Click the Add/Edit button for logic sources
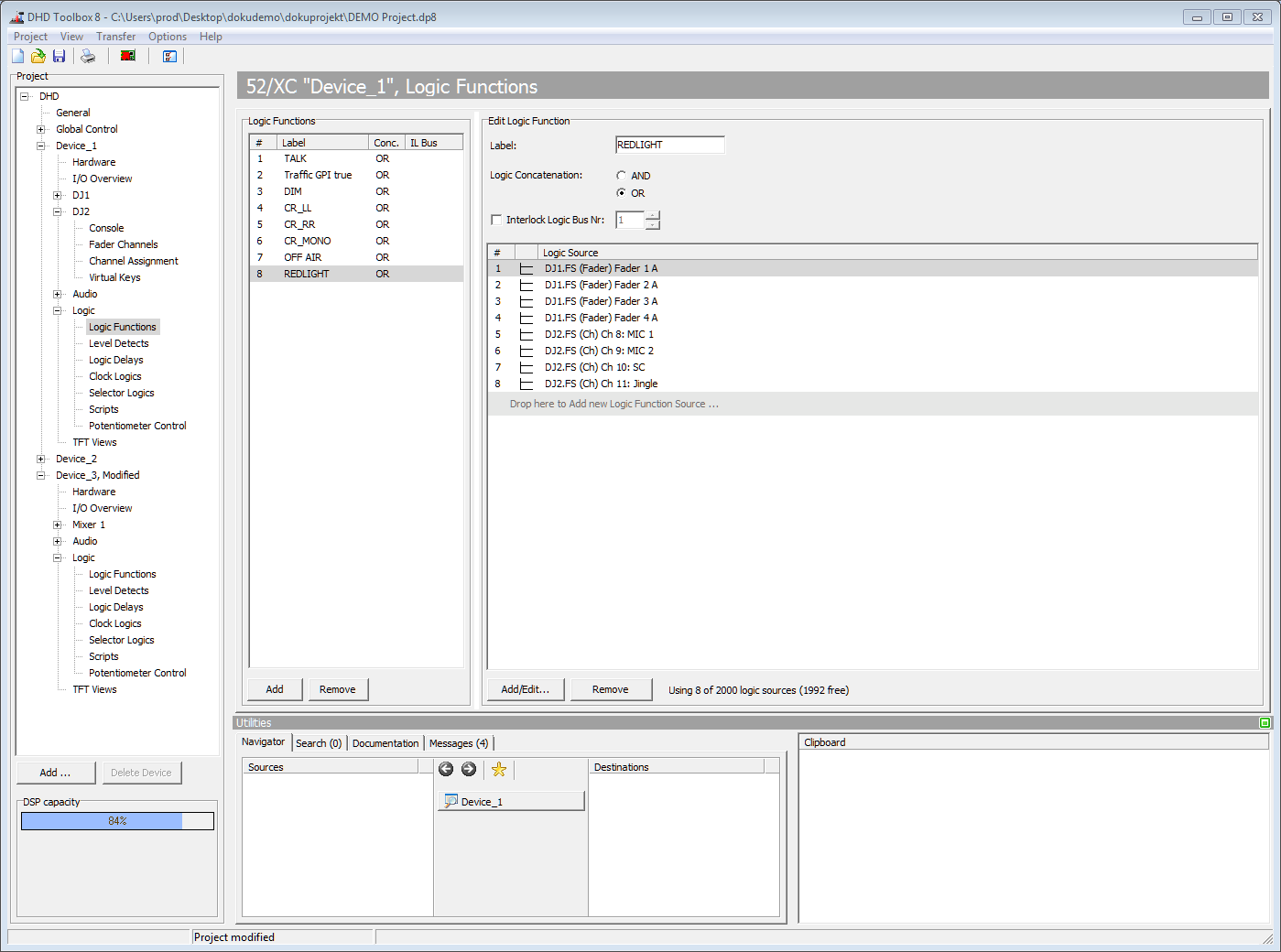Image resolution: width=1281 pixels, height=952 pixels. (525, 688)
